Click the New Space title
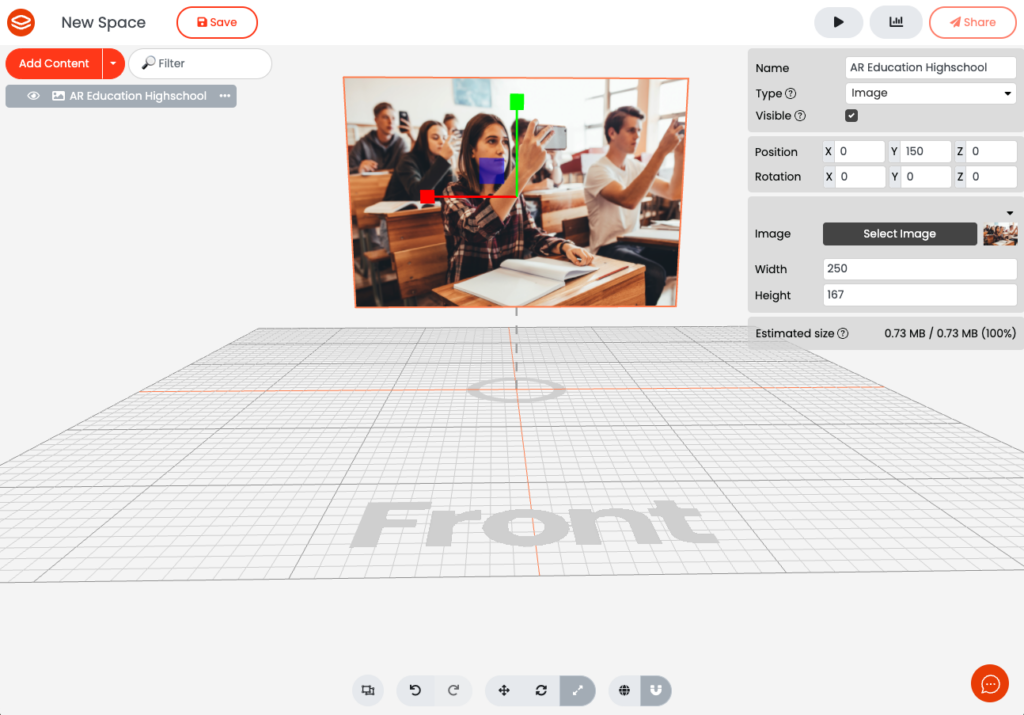This screenshot has width=1024, height=715. pos(103,22)
